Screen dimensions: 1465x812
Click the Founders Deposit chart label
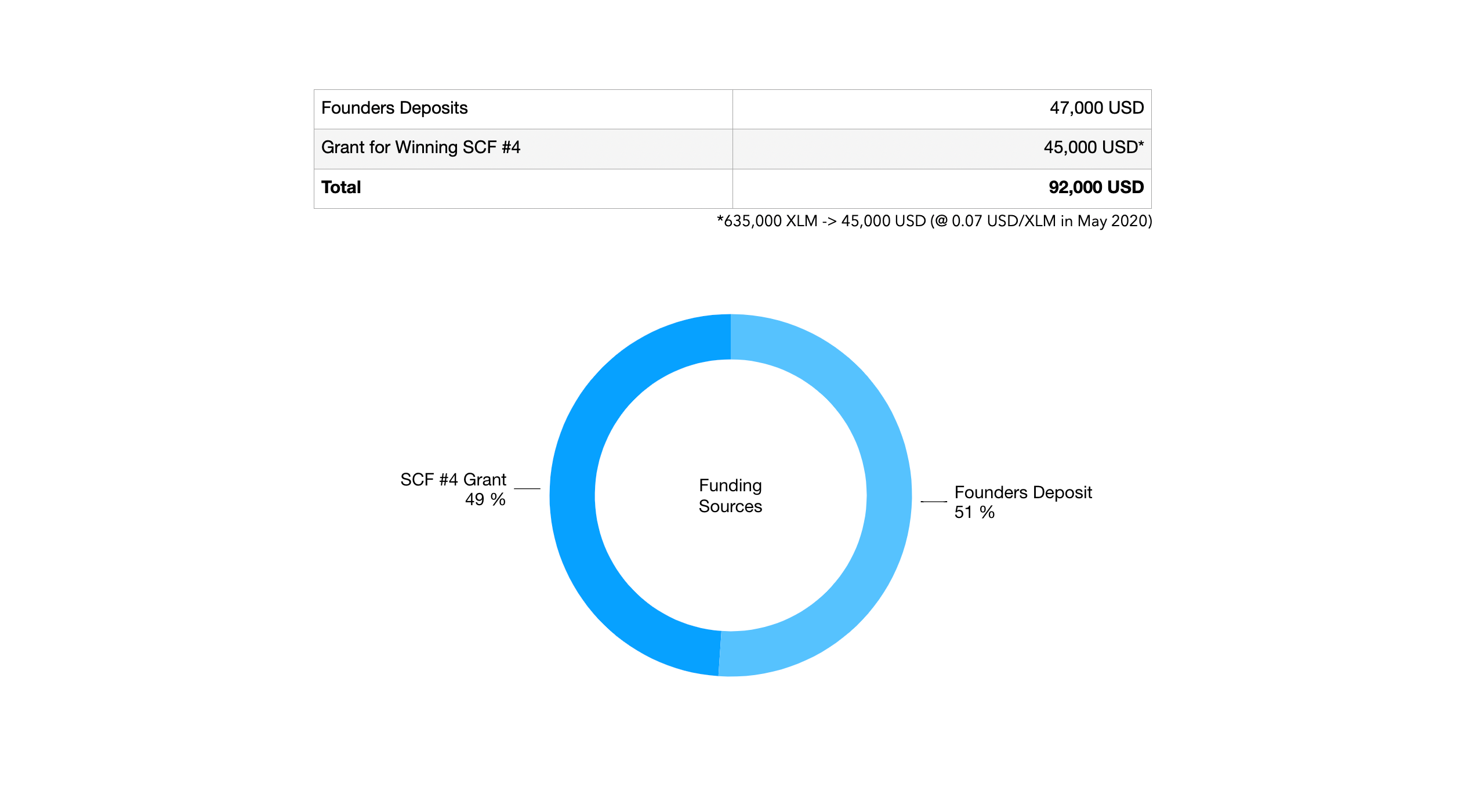[x=1023, y=493]
